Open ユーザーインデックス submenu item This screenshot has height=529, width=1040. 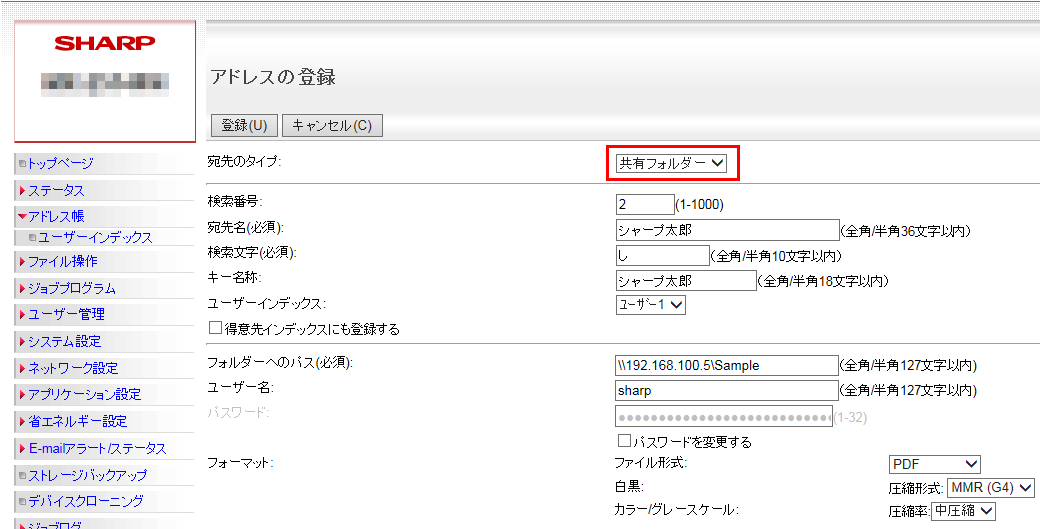(94, 237)
